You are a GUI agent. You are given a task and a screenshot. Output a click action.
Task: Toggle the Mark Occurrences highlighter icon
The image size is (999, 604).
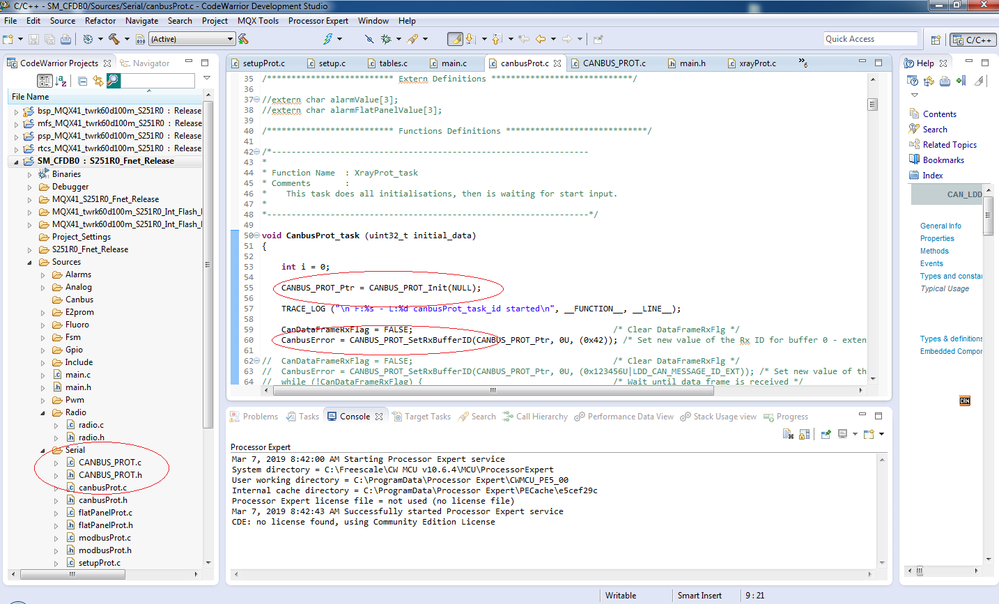pos(454,39)
